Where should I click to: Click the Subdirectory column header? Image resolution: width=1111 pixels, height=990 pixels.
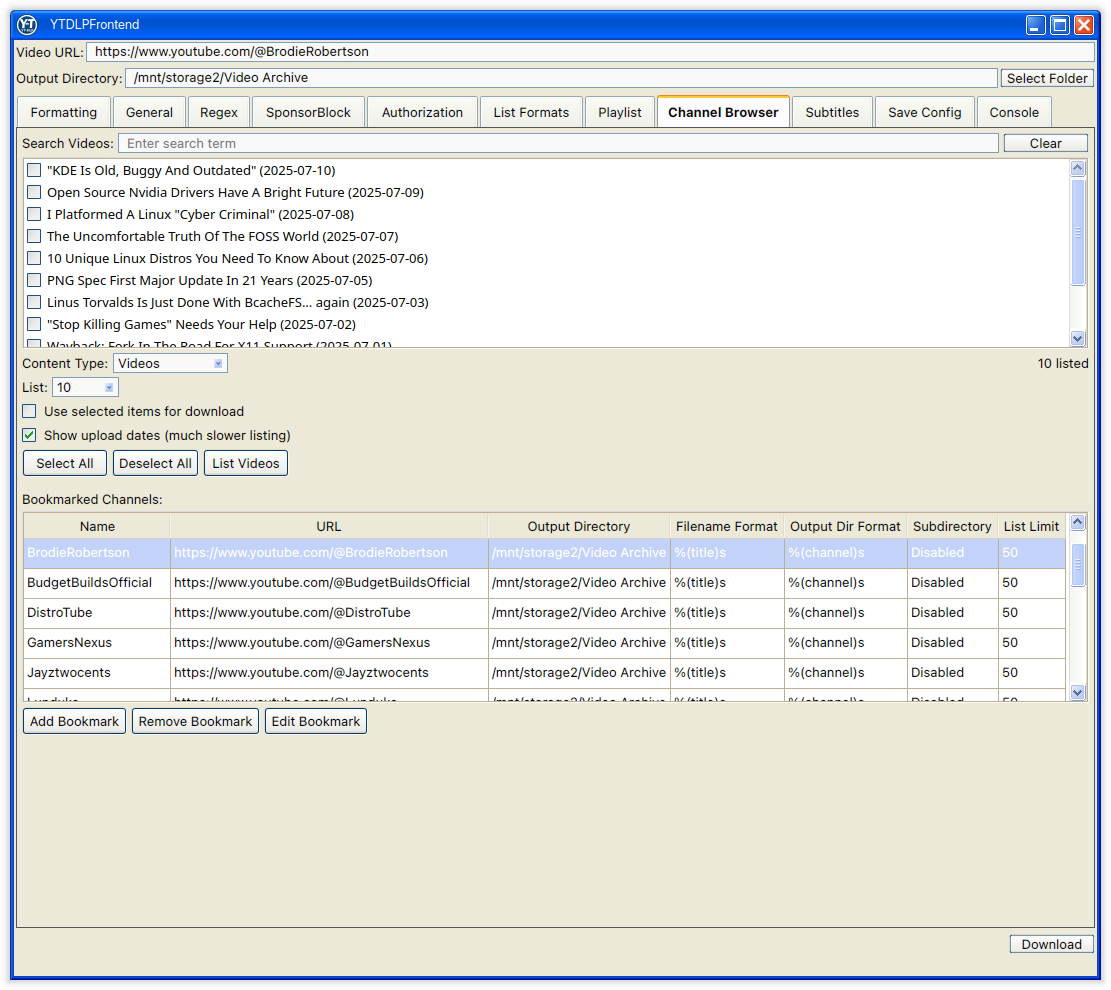click(x=952, y=527)
